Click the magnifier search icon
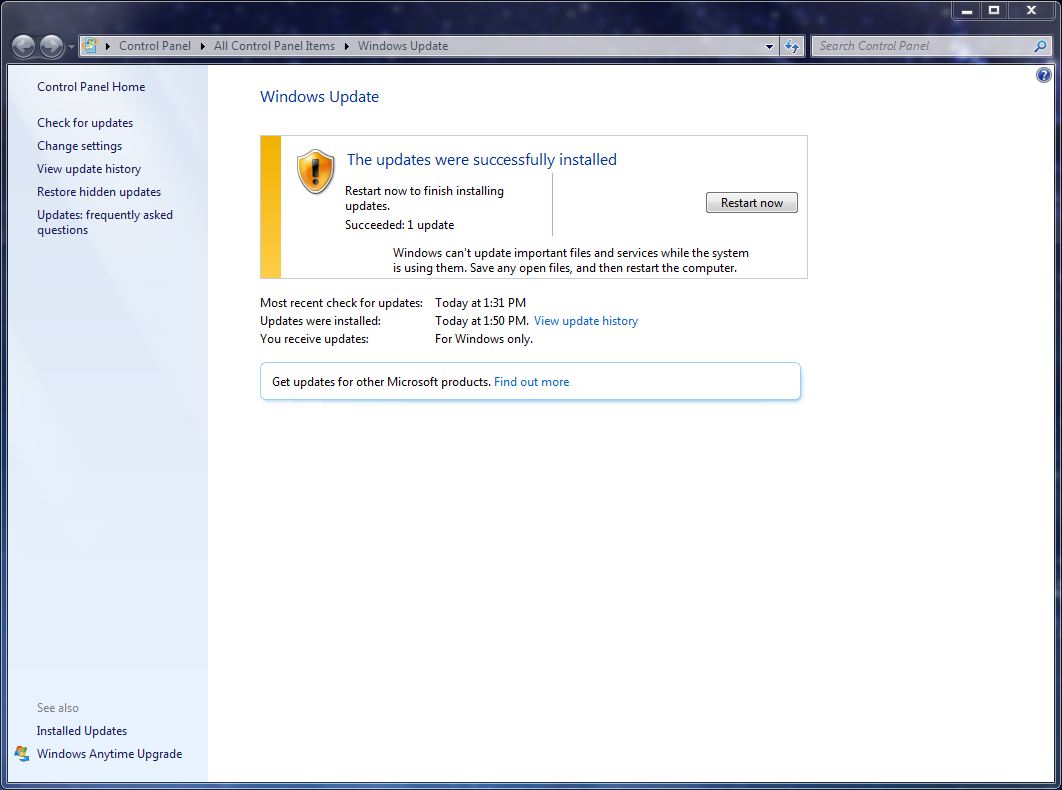 coord(1040,46)
